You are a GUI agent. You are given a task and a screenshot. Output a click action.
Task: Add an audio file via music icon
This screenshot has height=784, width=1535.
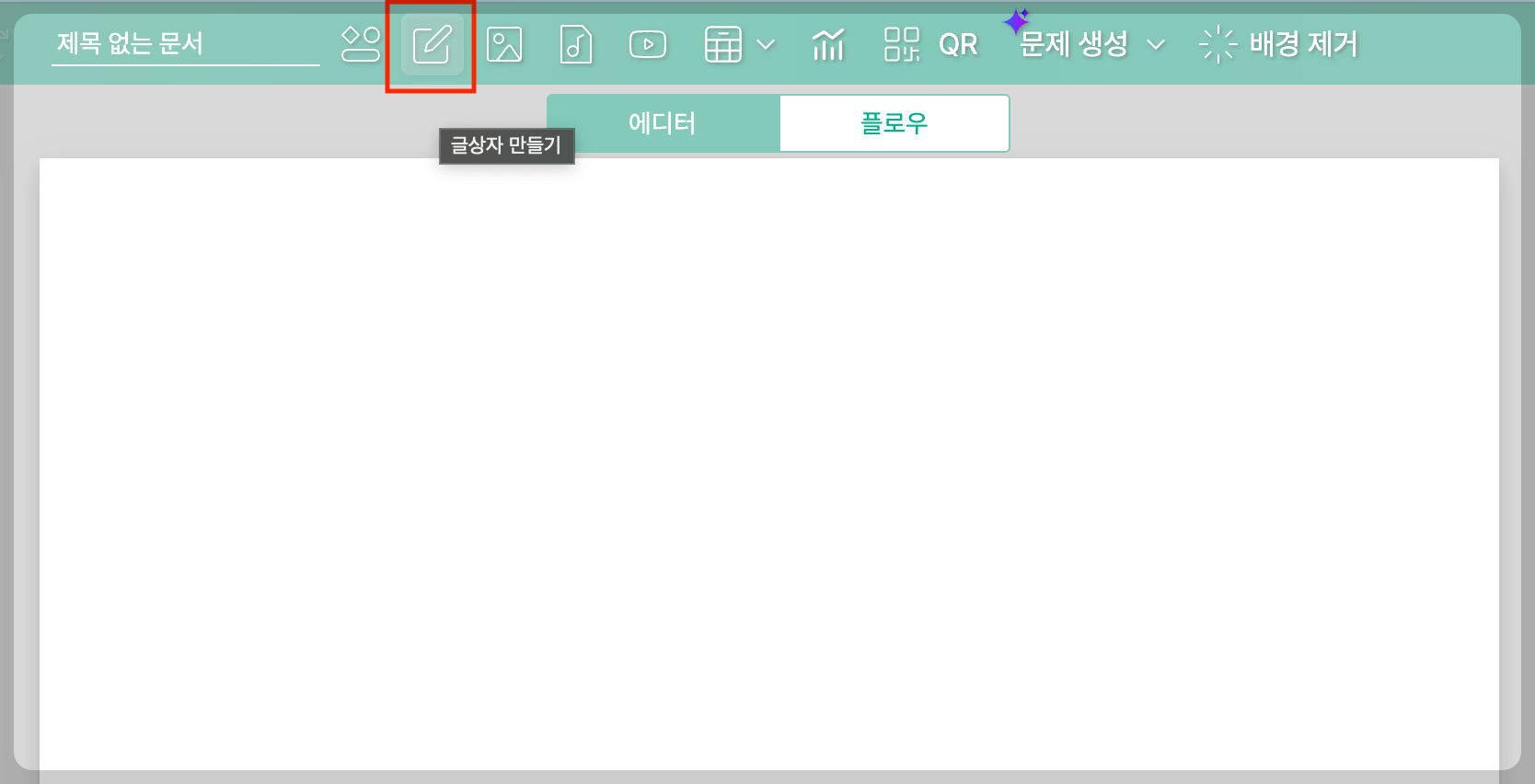coord(576,44)
